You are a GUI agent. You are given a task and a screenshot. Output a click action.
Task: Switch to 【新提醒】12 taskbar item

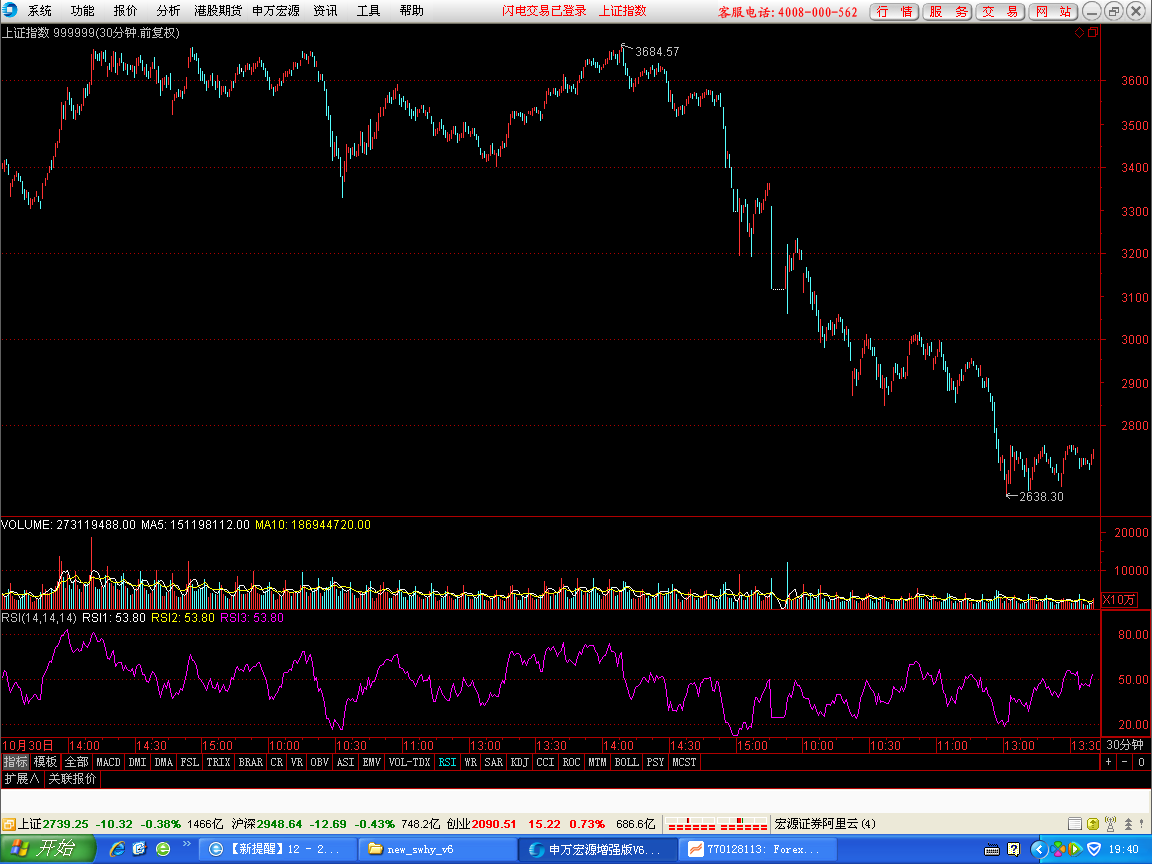[278, 849]
